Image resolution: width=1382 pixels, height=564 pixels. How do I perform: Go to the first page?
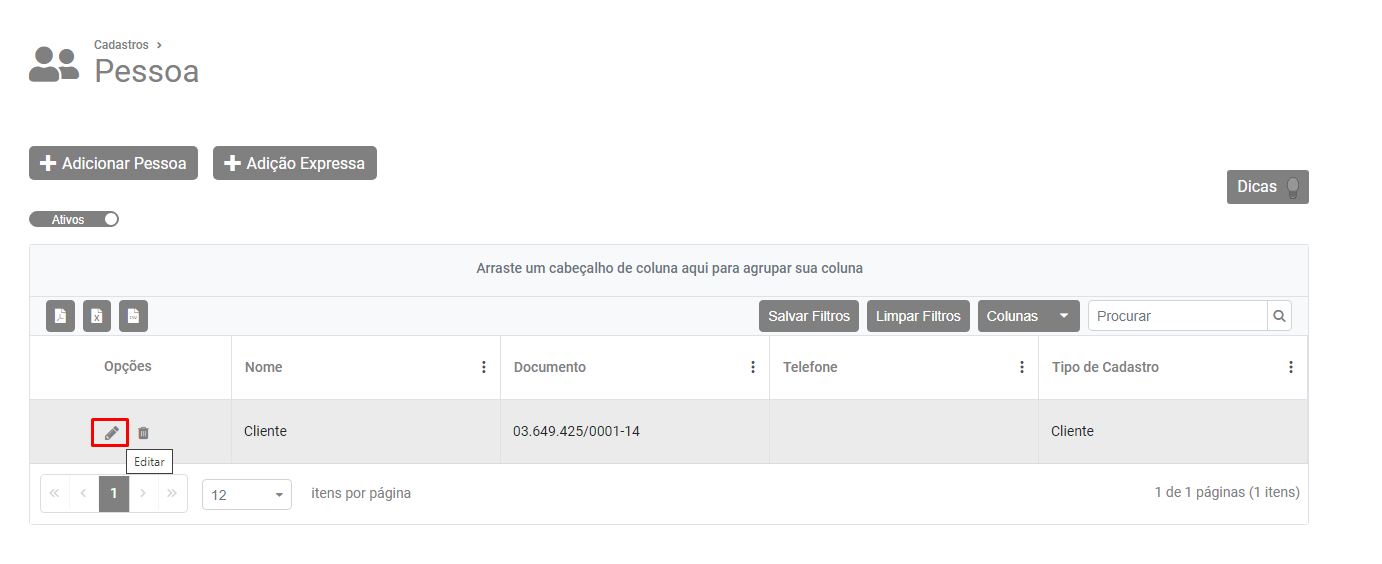[x=54, y=493]
